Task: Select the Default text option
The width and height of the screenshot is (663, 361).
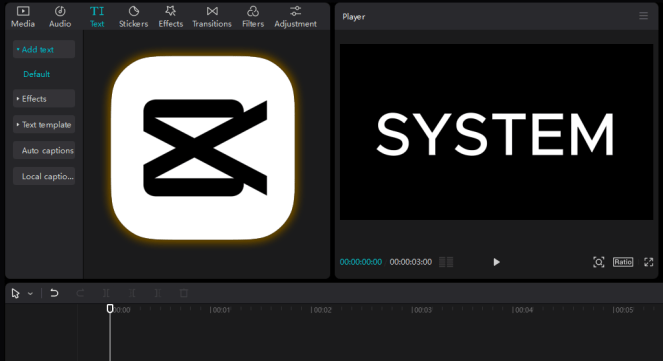Action: [x=36, y=74]
